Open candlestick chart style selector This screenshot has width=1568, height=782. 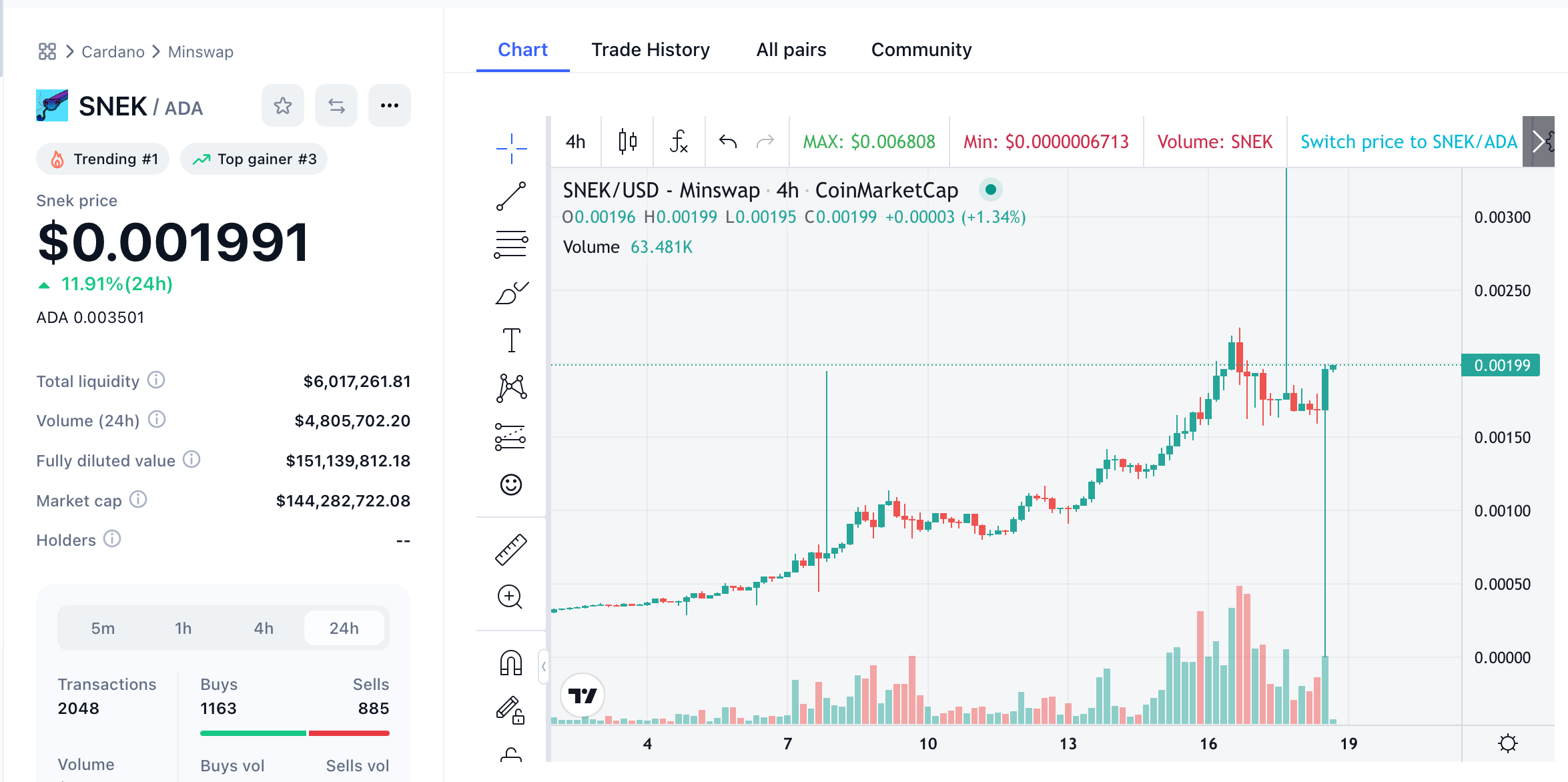tap(627, 141)
